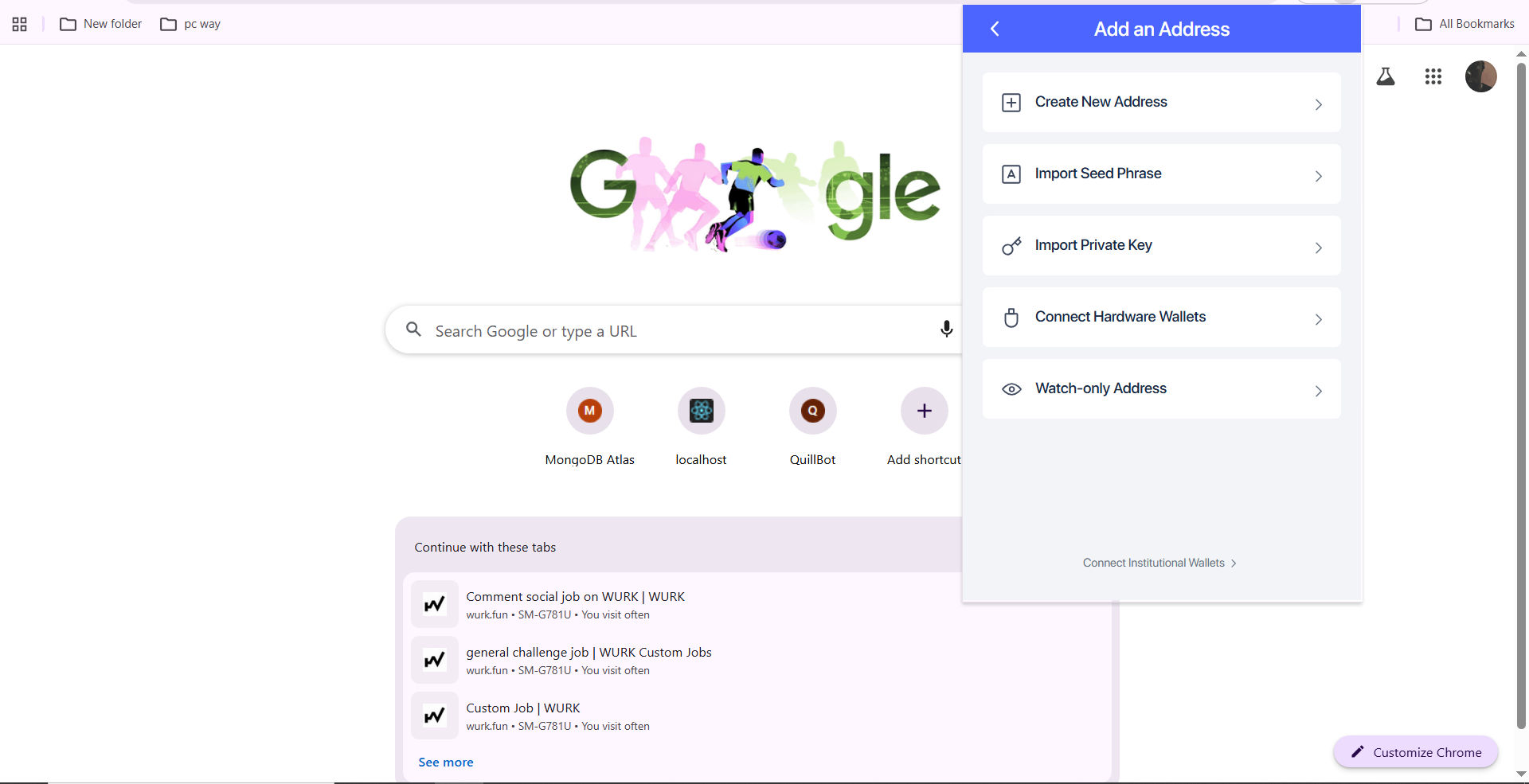Open the Customize Chrome button
Image resolution: width=1529 pixels, height=784 pixels.
click(x=1416, y=752)
